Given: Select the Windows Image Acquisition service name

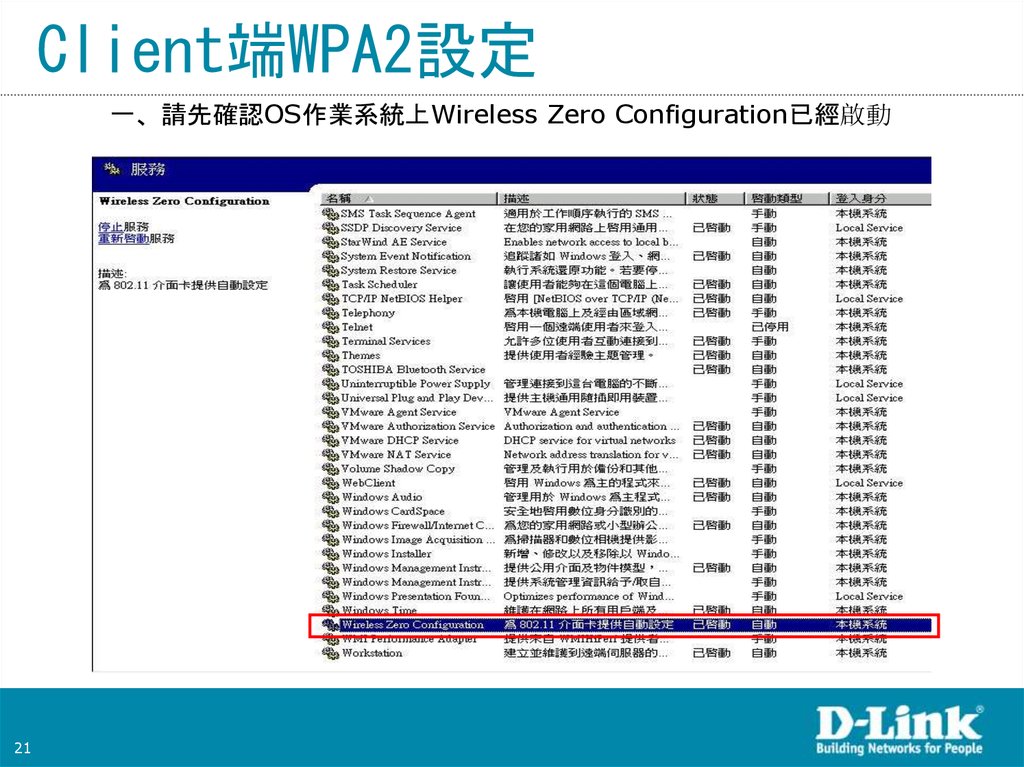Looking at the screenshot, I should pyautogui.click(x=417, y=540).
